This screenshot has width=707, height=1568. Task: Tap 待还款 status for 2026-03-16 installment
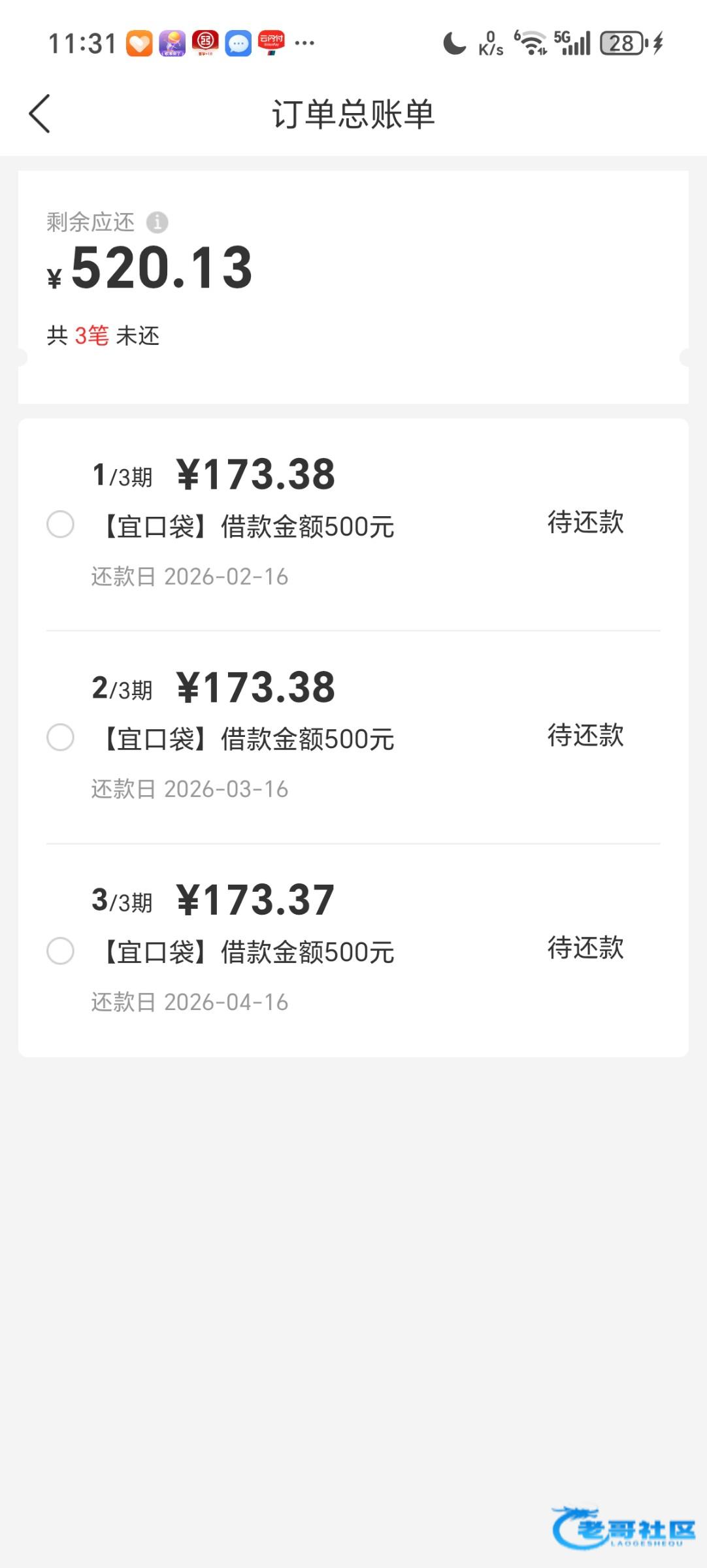(585, 736)
